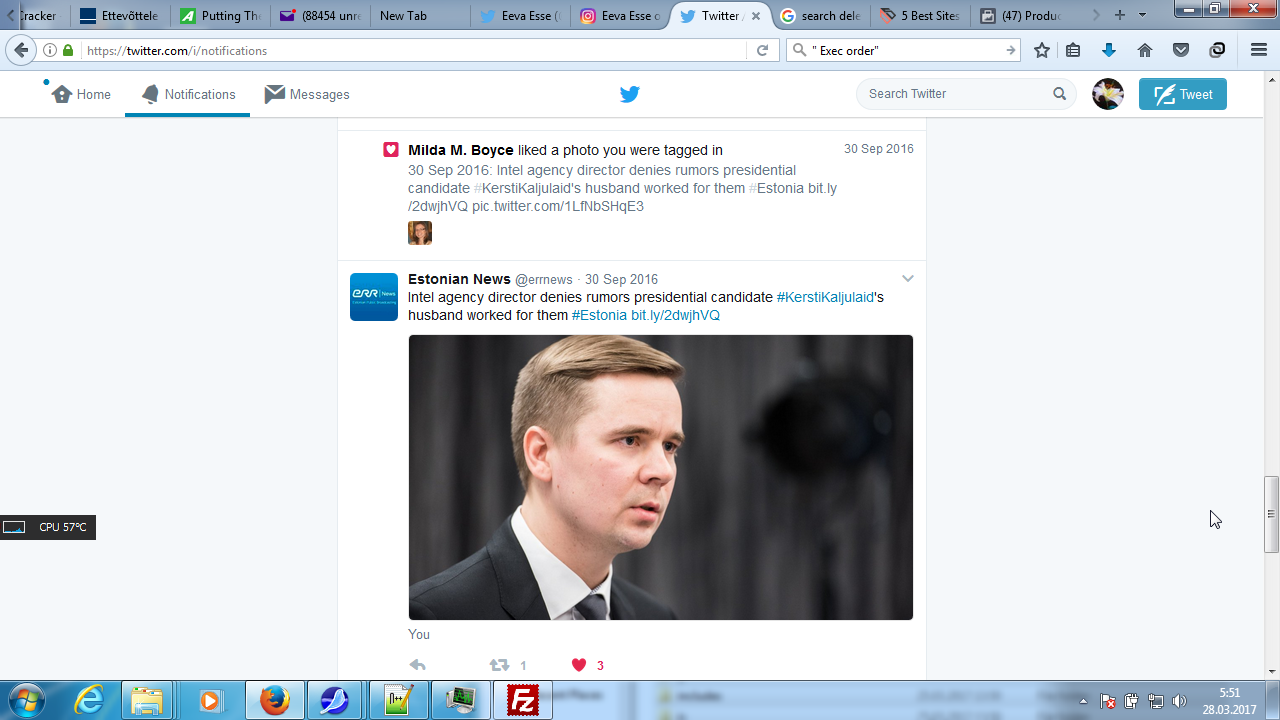Like the Estonian News tweet
The image size is (1280, 720).
579,665
